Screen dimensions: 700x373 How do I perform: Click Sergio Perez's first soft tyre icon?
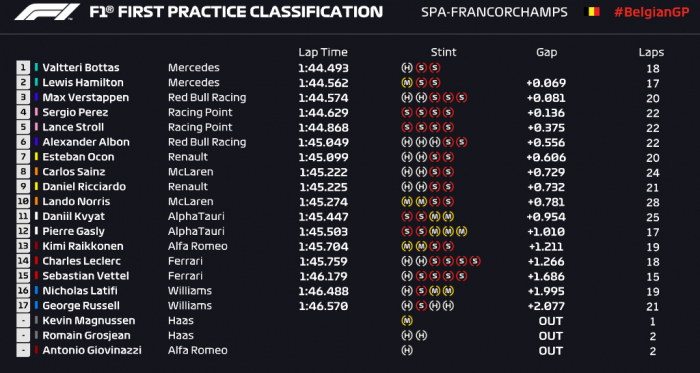coord(407,112)
